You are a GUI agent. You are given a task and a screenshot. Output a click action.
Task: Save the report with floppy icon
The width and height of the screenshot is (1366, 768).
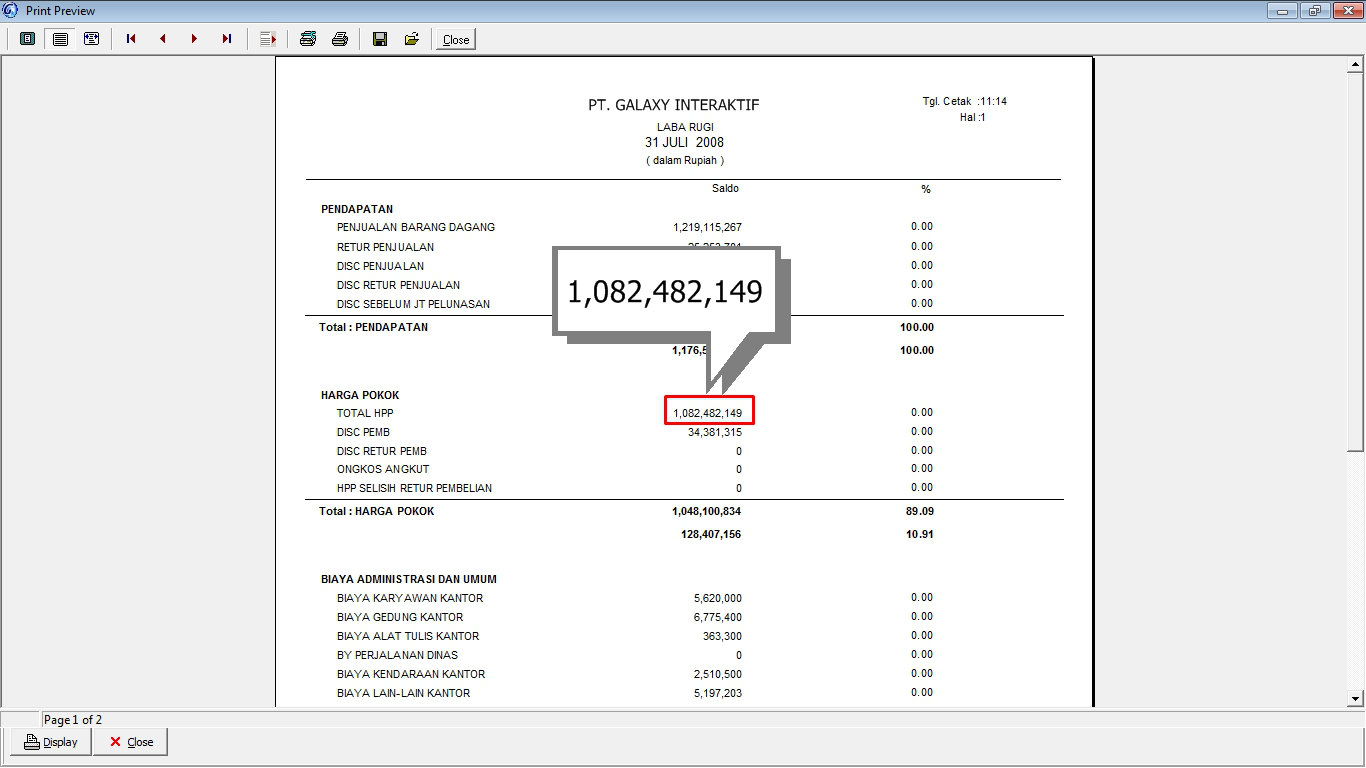coord(380,39)
